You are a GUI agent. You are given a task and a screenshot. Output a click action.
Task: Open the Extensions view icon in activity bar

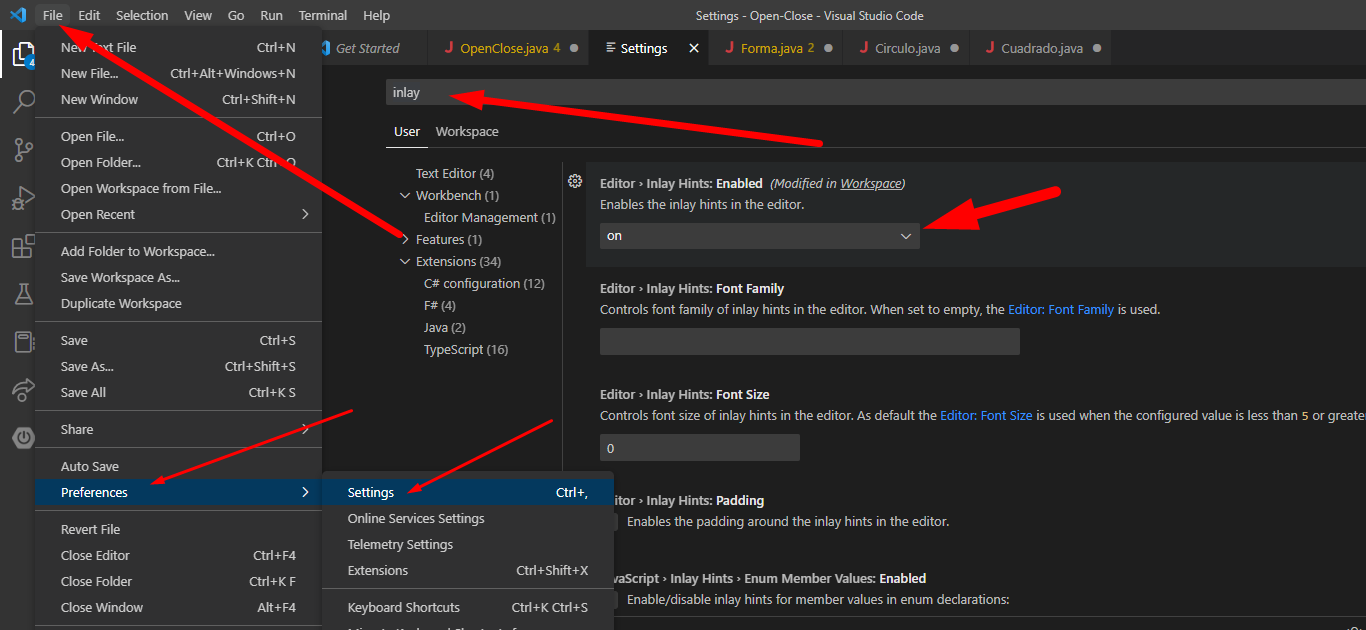click(x=22, y=247)
